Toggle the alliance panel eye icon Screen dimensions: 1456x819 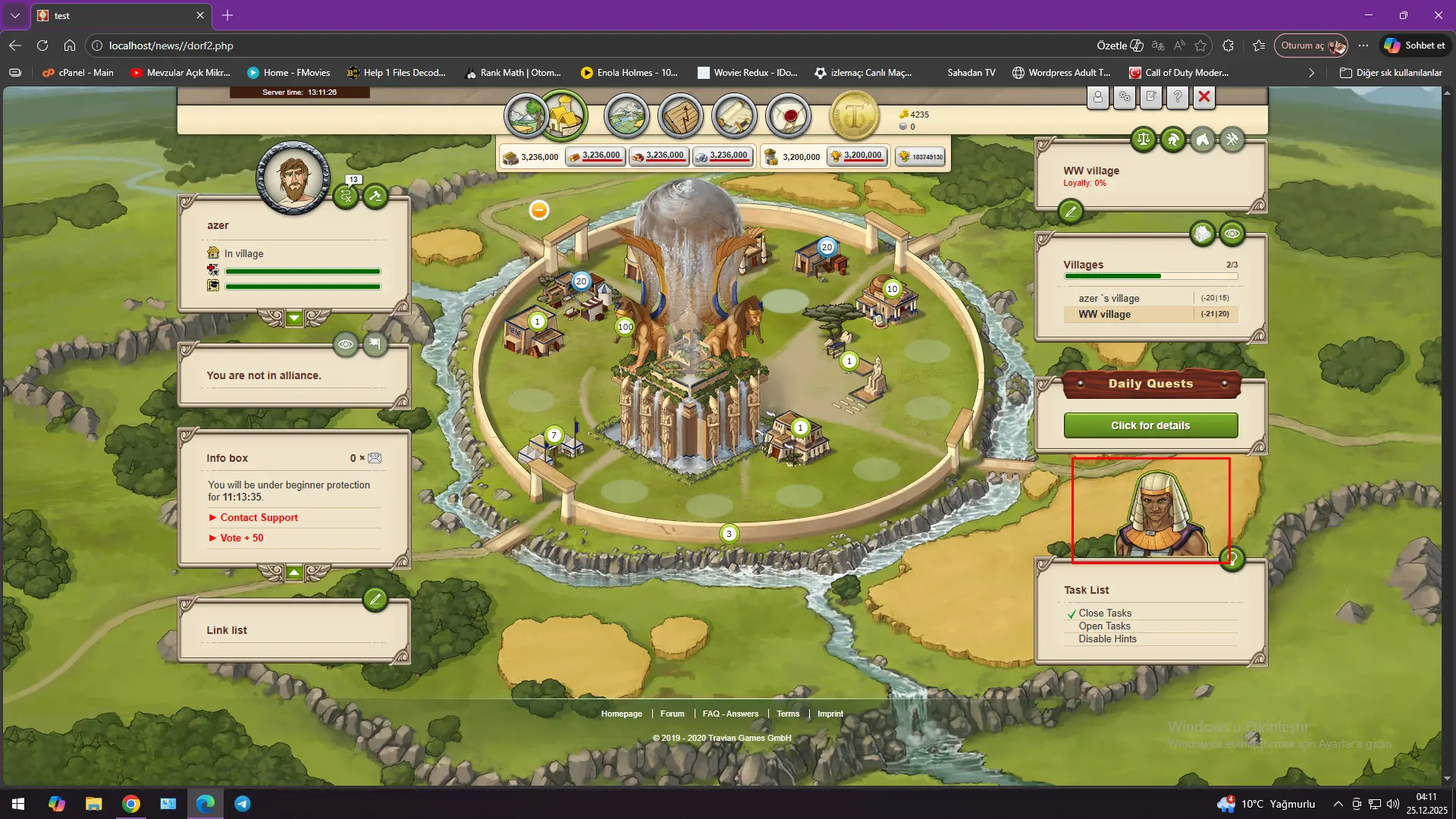pos(346,344)
